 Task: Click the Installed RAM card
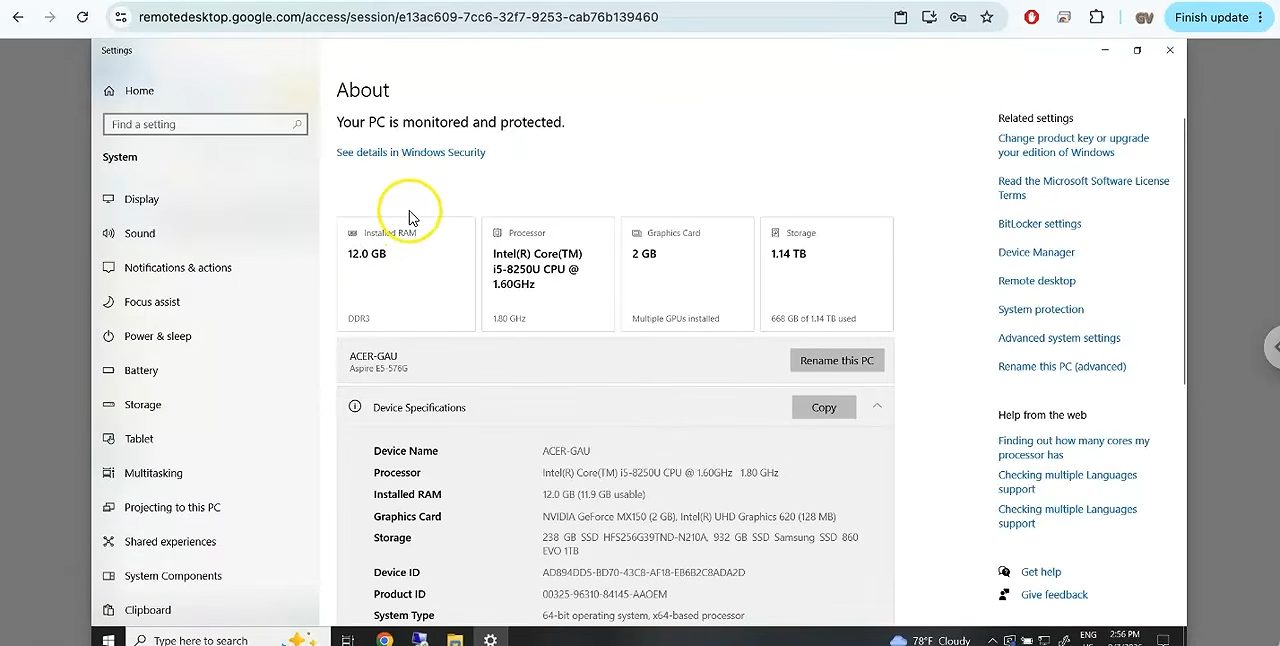tap(406, 274)
